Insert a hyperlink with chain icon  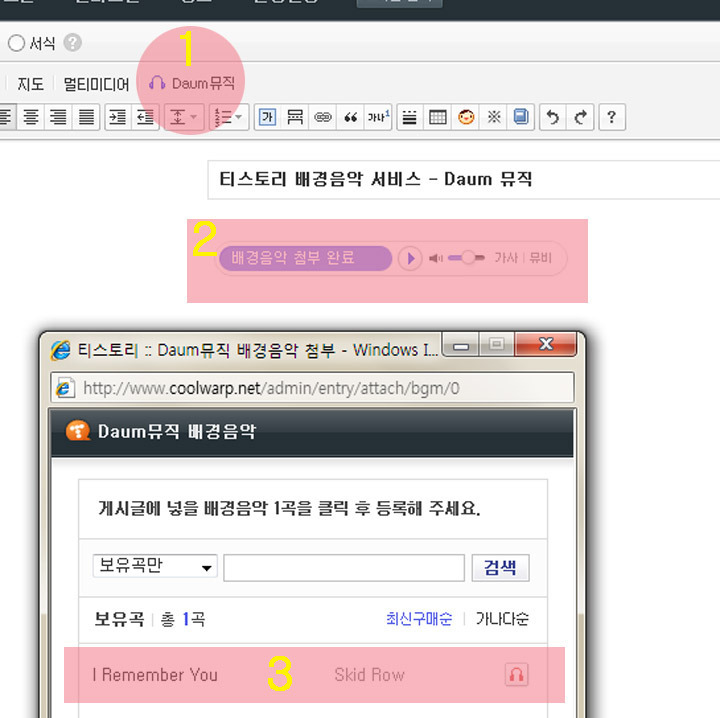pyautogui.click(x=323, y=117)
